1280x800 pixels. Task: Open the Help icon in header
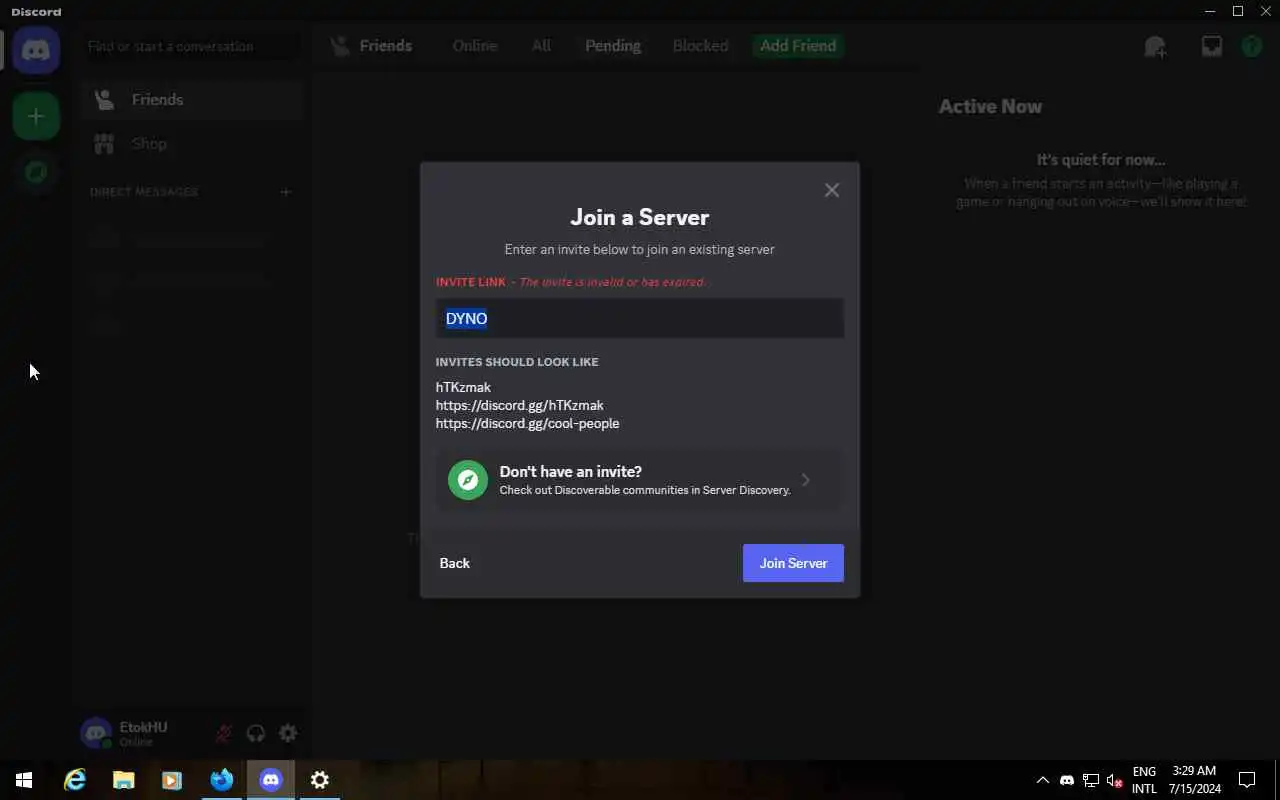[1251, 46]
